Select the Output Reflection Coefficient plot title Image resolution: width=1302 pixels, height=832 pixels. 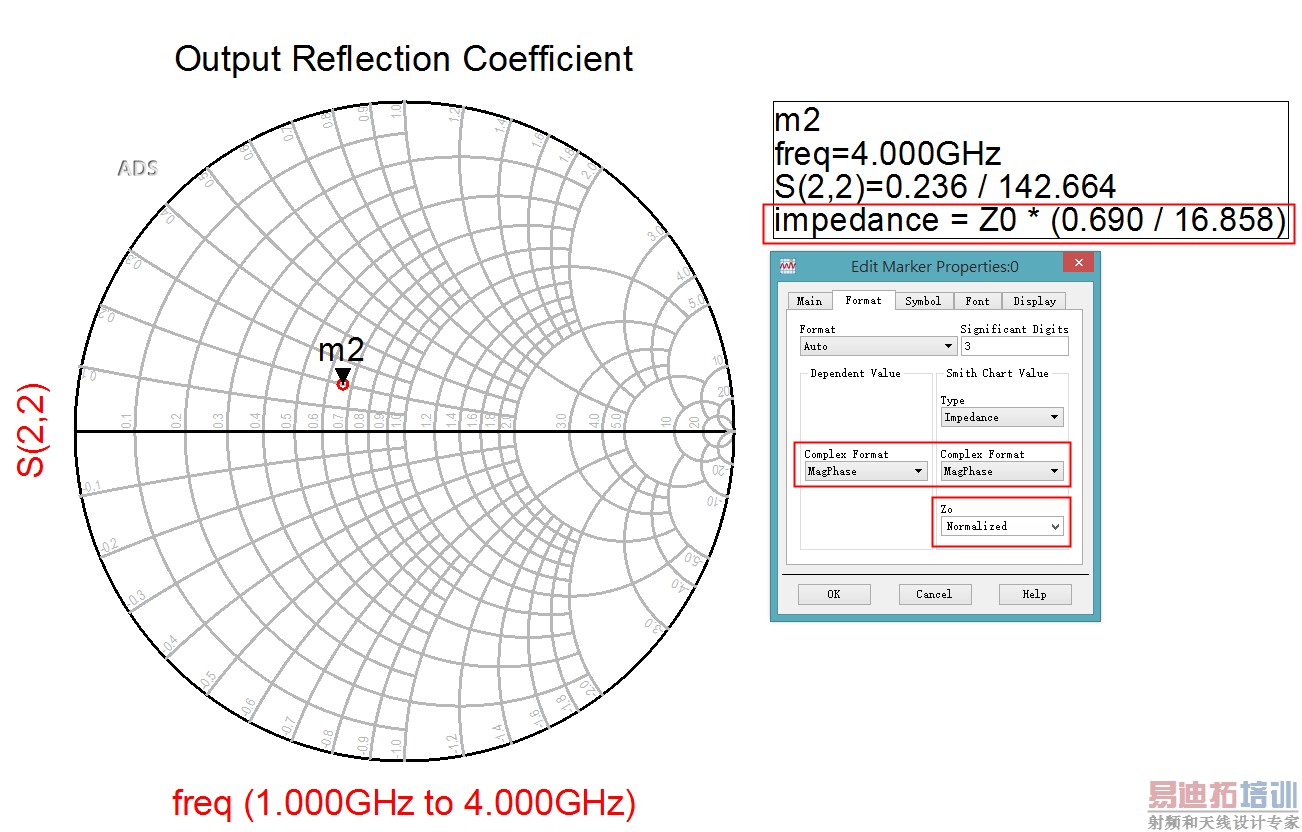404,59
